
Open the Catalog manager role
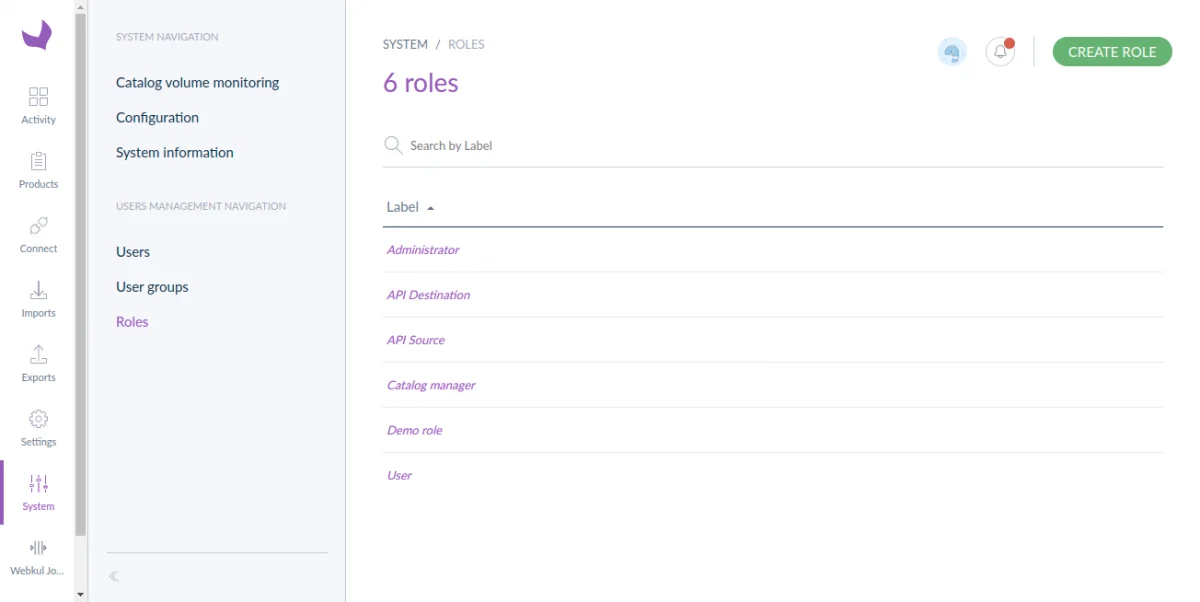coord(431,385)
